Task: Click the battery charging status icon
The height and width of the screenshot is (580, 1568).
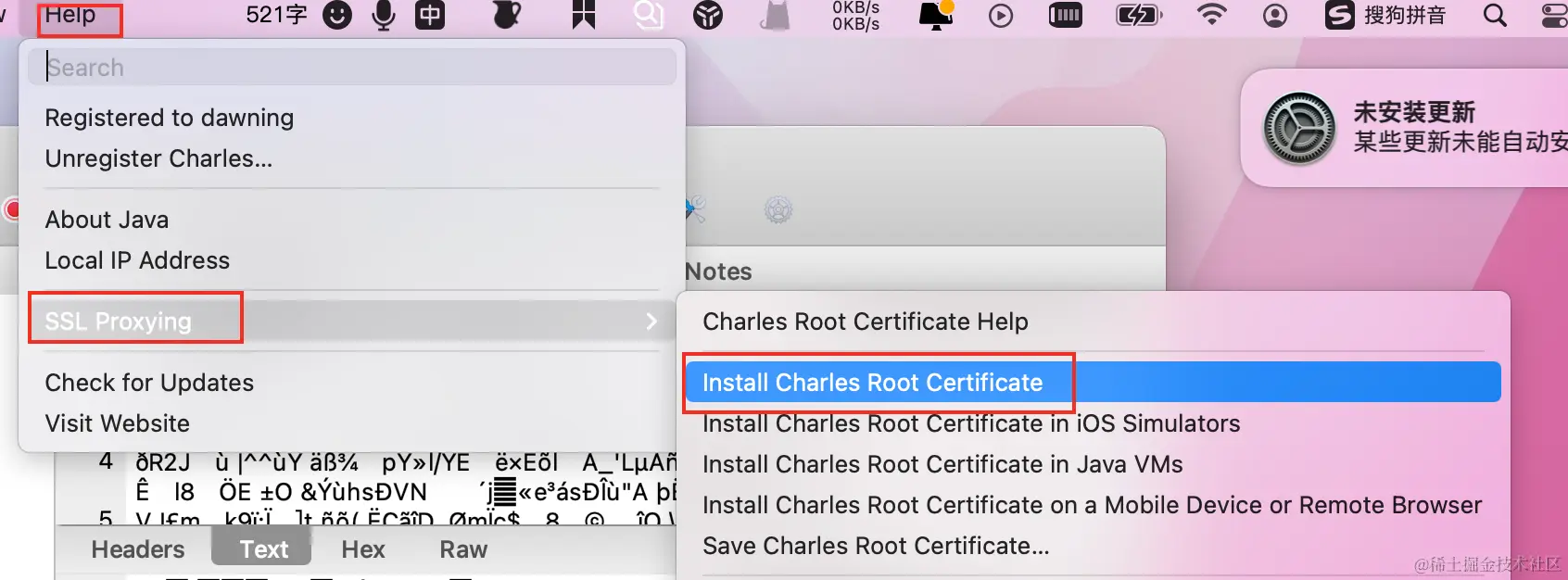Action: [1139, 15]
